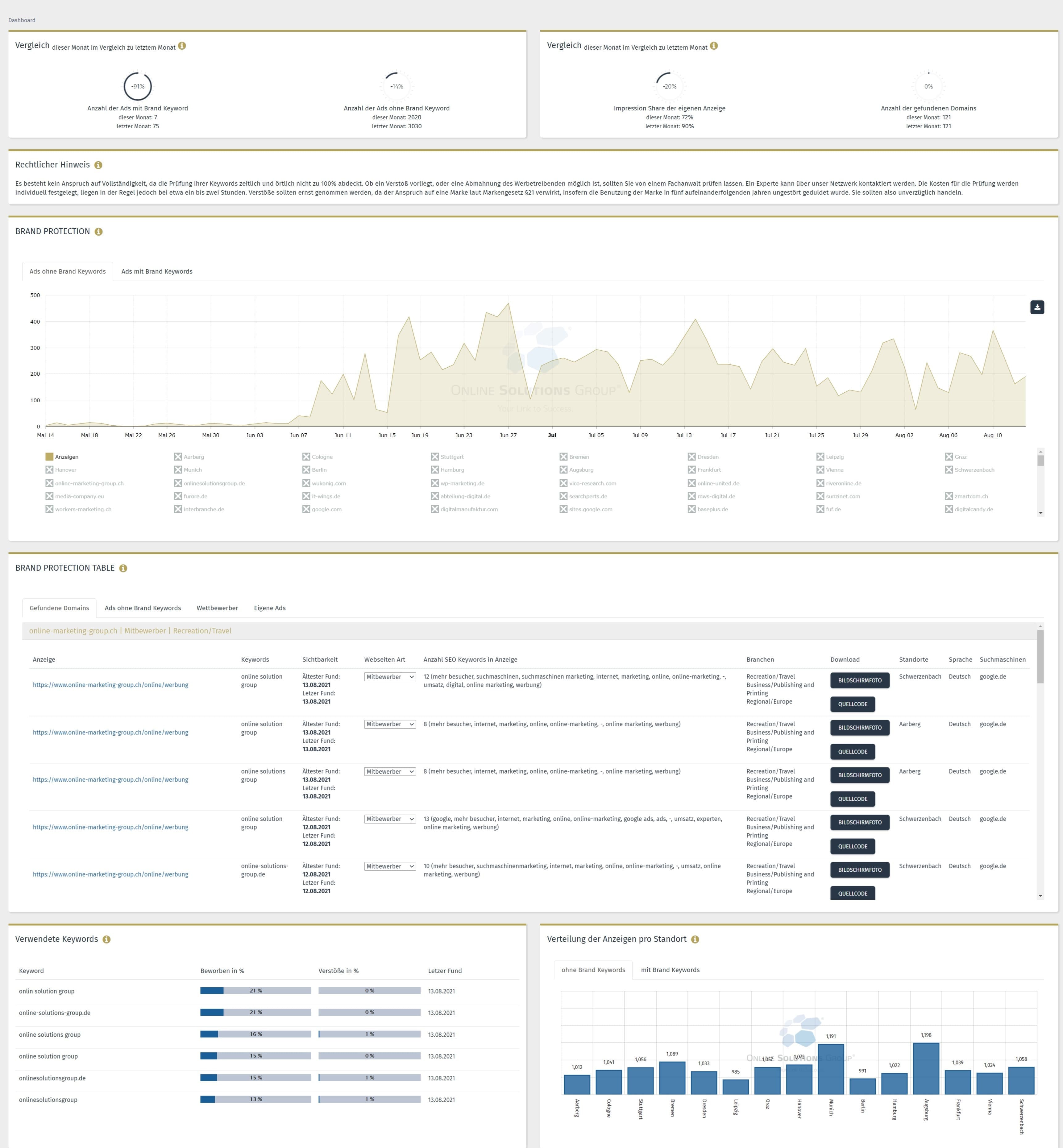
Task: Click the -14% ads without brand keyword gauge
Action: [x=397, y=86]
